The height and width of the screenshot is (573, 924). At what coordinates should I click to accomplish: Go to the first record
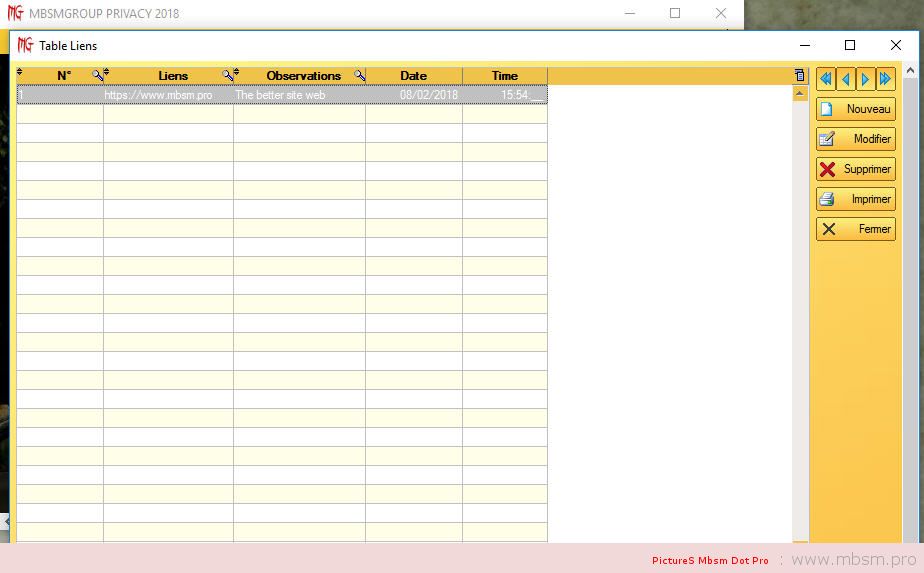[826, 79]
